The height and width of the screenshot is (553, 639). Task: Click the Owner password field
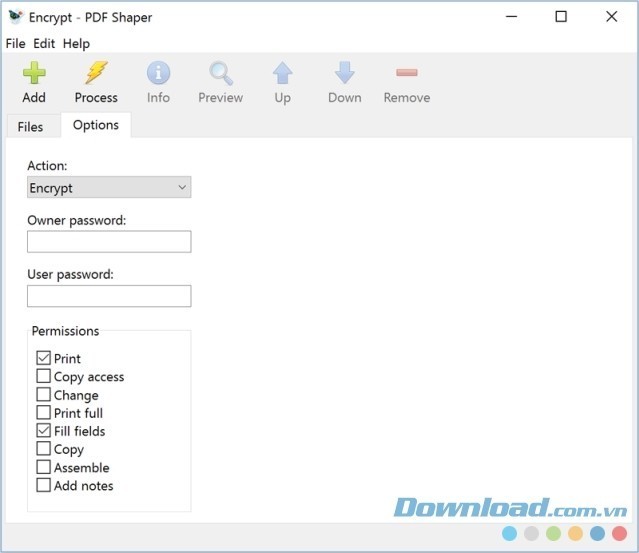point(109,241)
